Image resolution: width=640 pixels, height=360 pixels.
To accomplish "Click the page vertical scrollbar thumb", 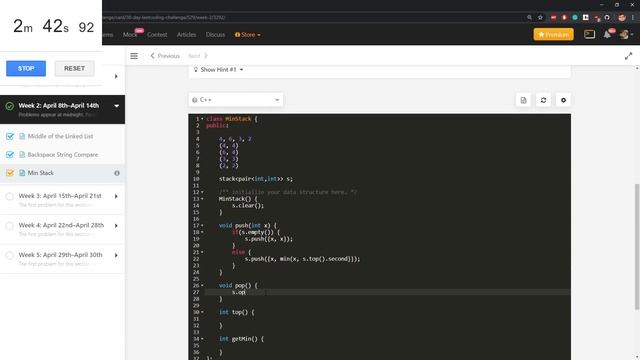I will point(637,247).
